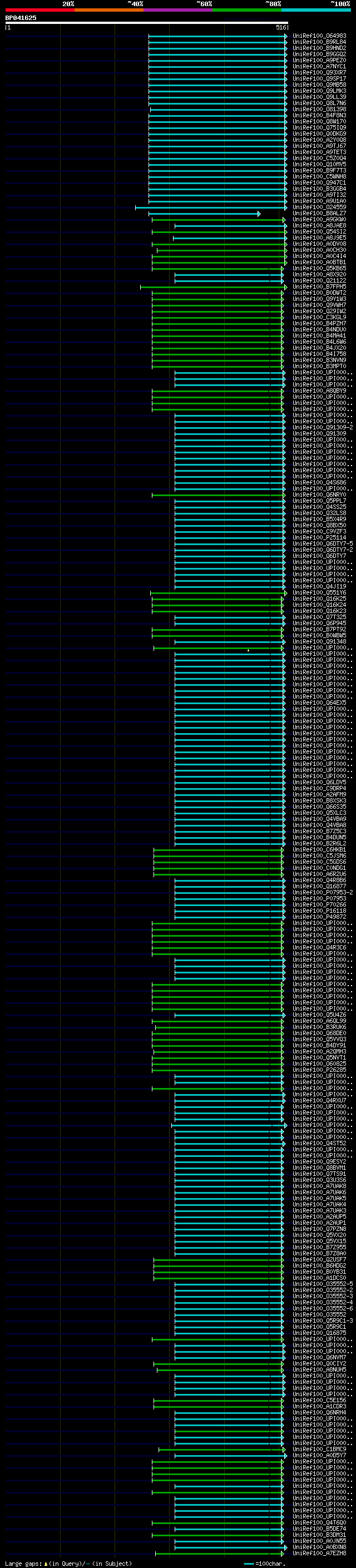This screenshot has width=356, height=1568.
Task: Select hit UniRef100_Q9MB58
Action: 319,85
